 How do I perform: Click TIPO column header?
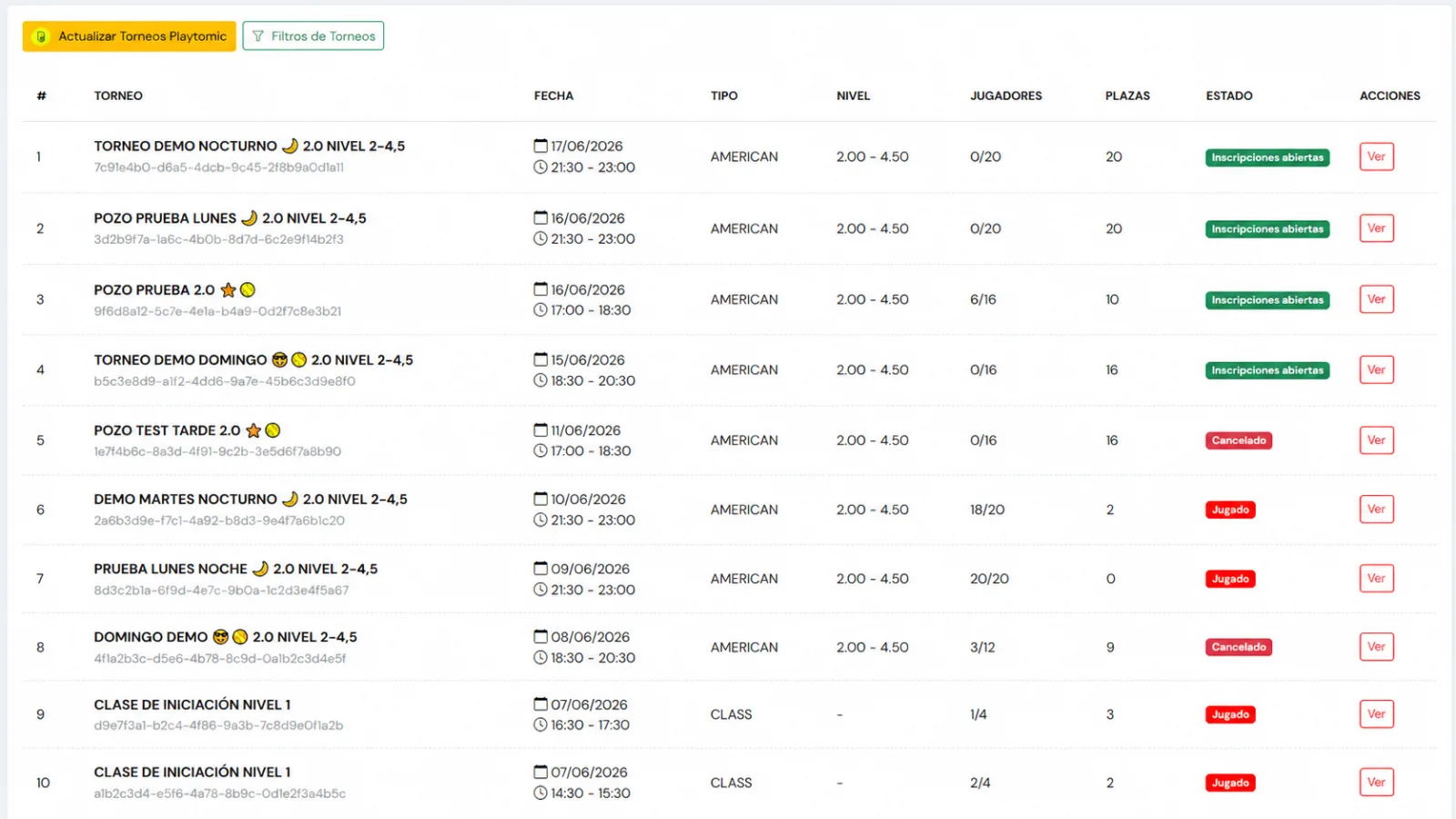click(x=724, y=96)
